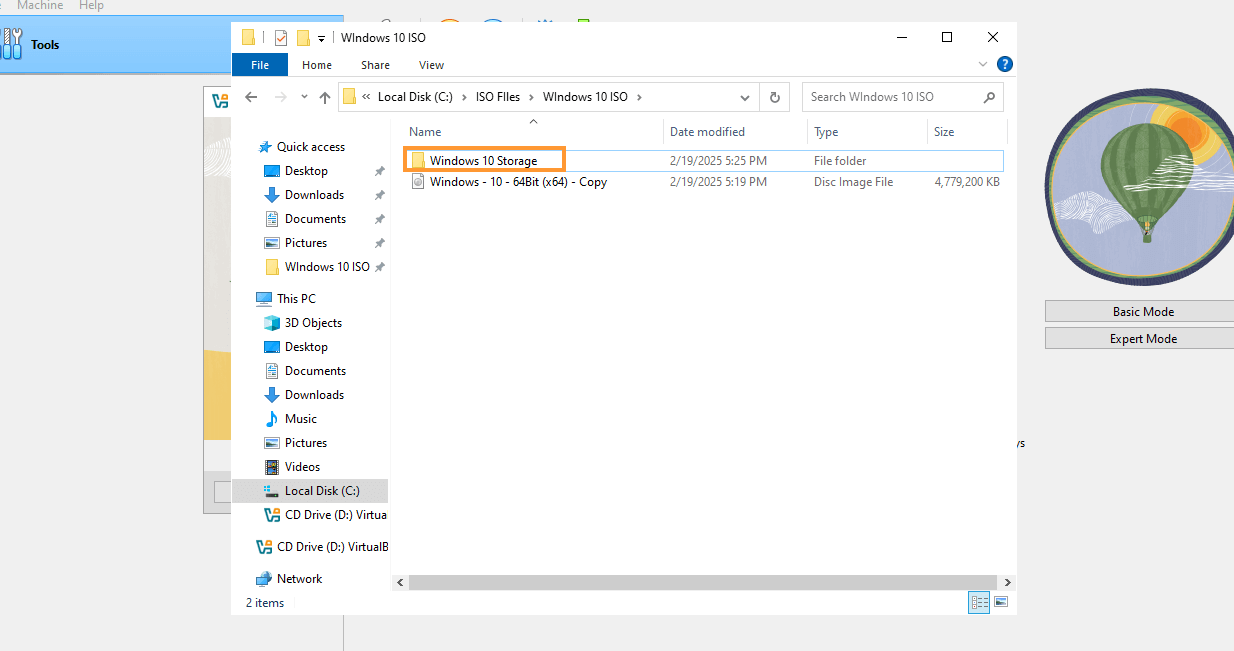
Task: Click the Search WIndows 10 ISO field
Action: pos(890,97)
